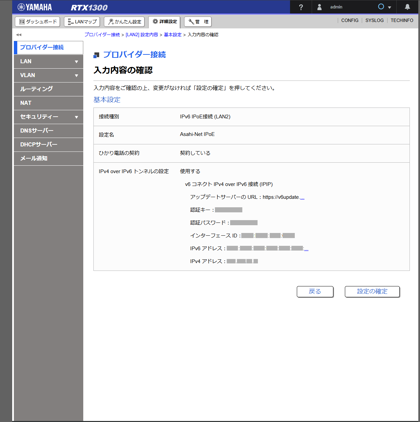Open the TECHINFO link
420x422 pixels.
(x=402, y=20)
